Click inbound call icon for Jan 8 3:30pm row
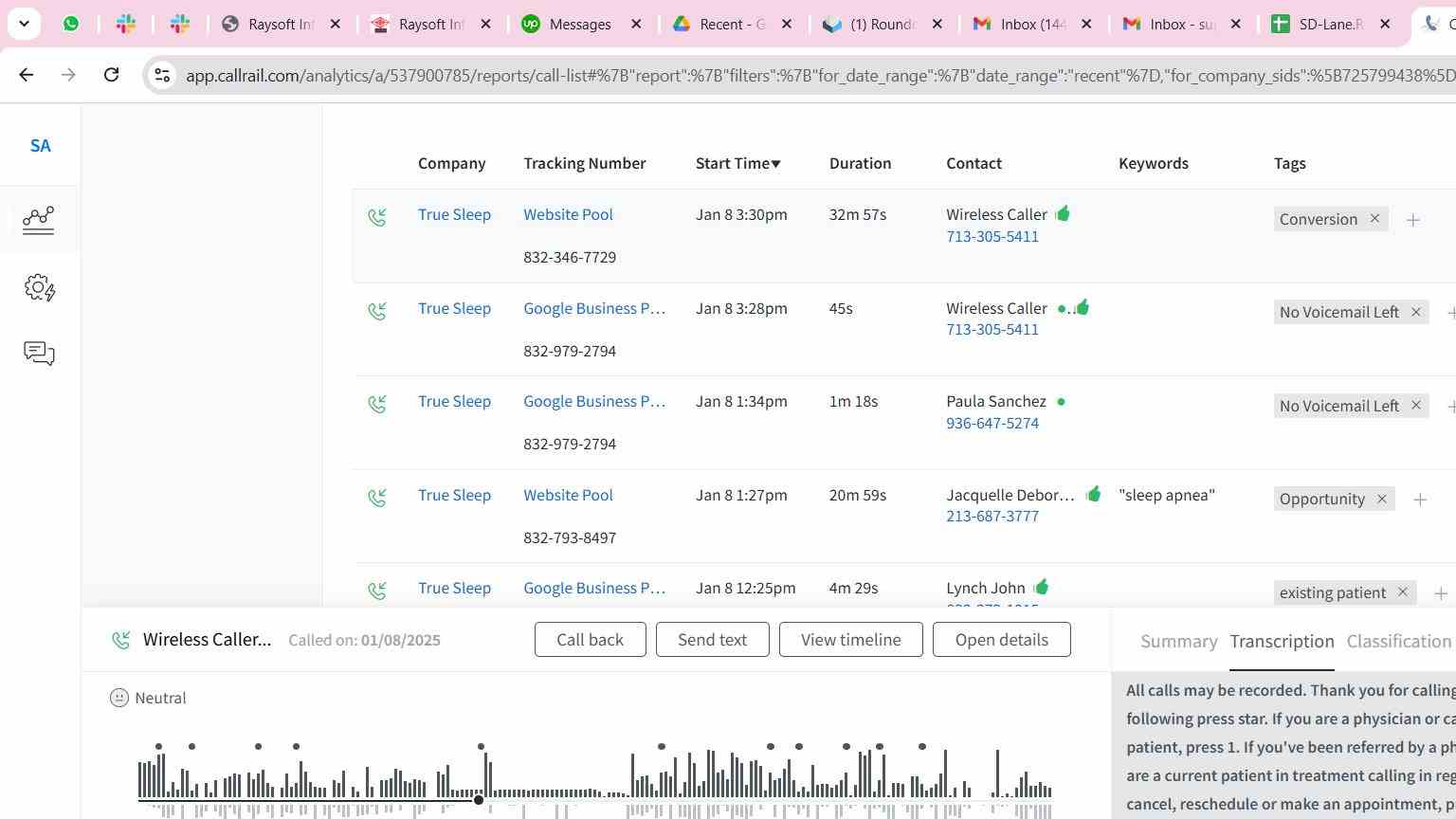Image resolution: width=1456 pixels, height=819 pixels. 377,218
